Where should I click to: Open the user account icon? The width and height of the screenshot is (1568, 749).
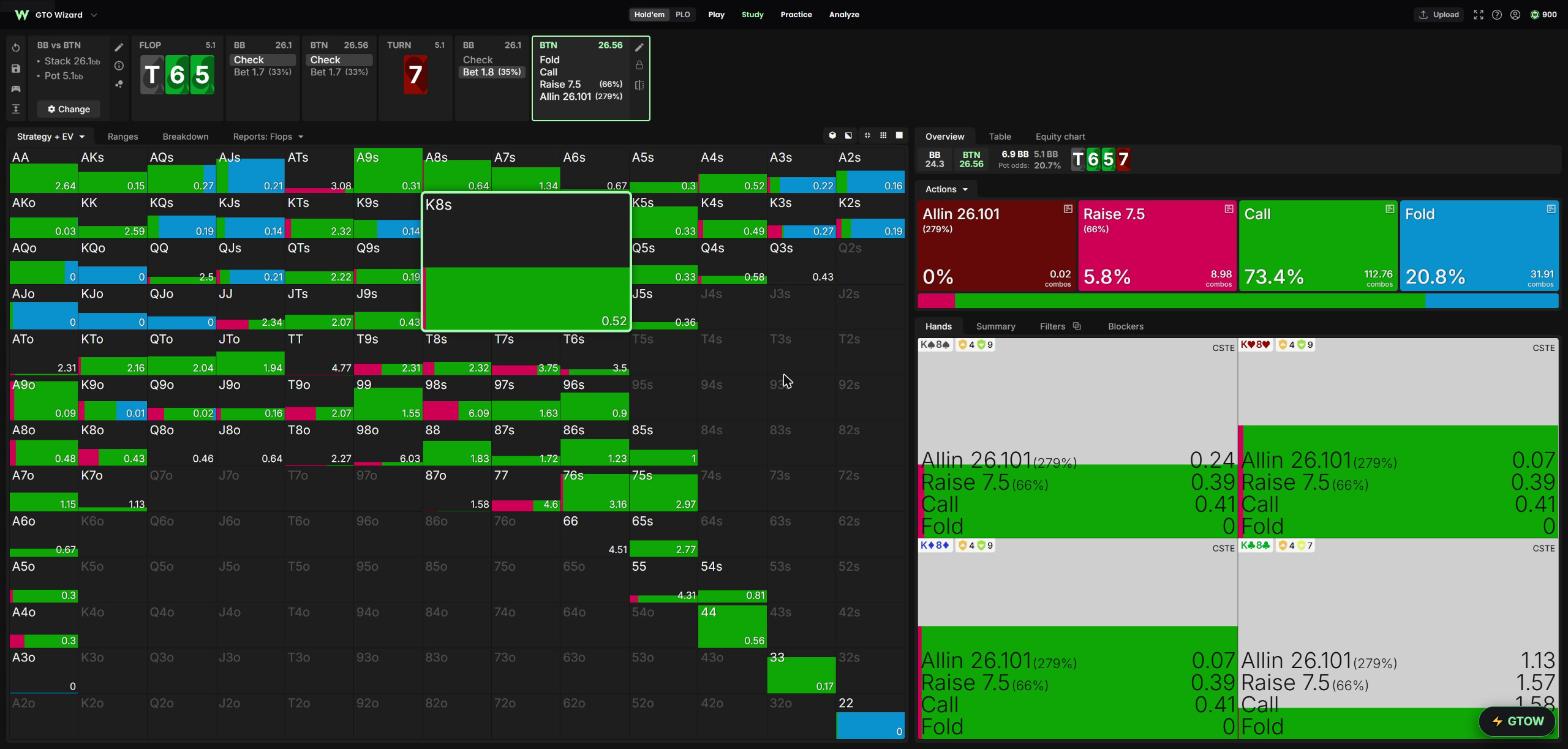(x=1515, y=15)
